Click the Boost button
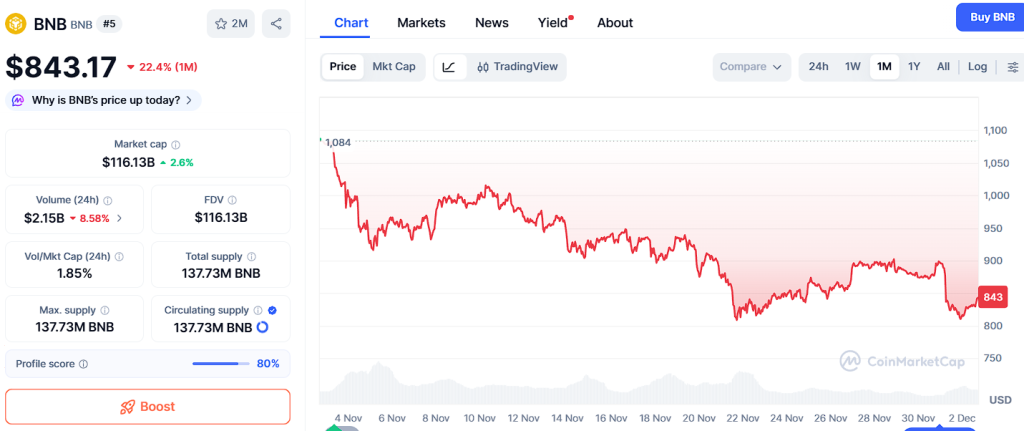 pyautogui.click(x=148, y=407)
